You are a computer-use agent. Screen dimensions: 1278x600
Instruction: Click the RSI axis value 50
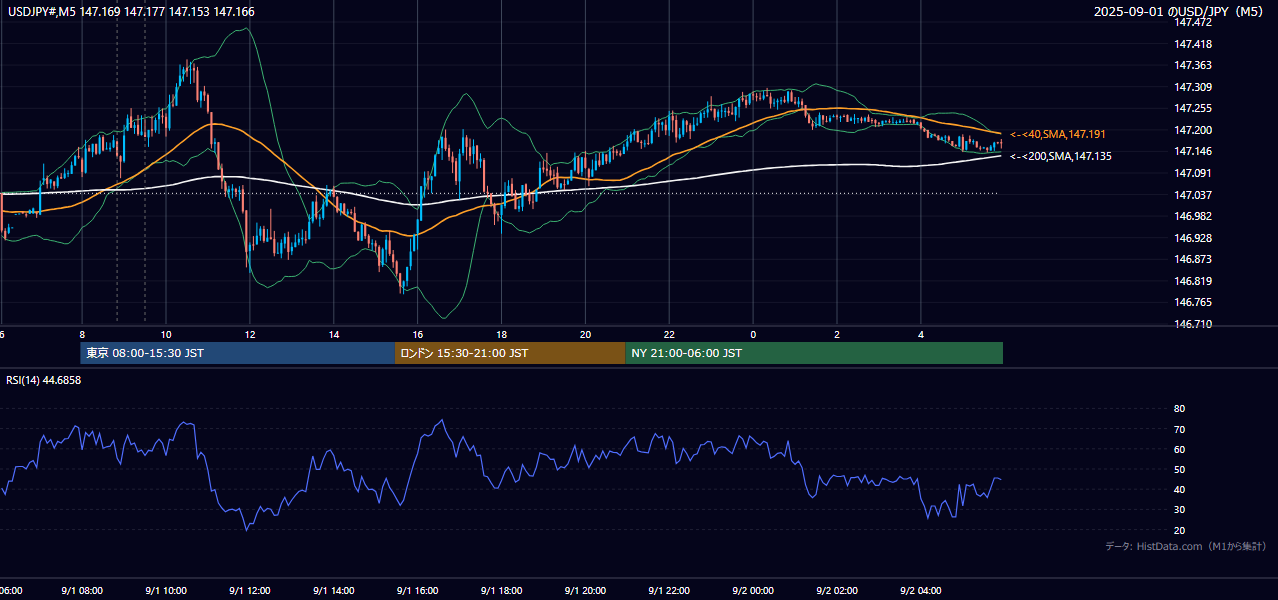click(x=1179, y=469)
